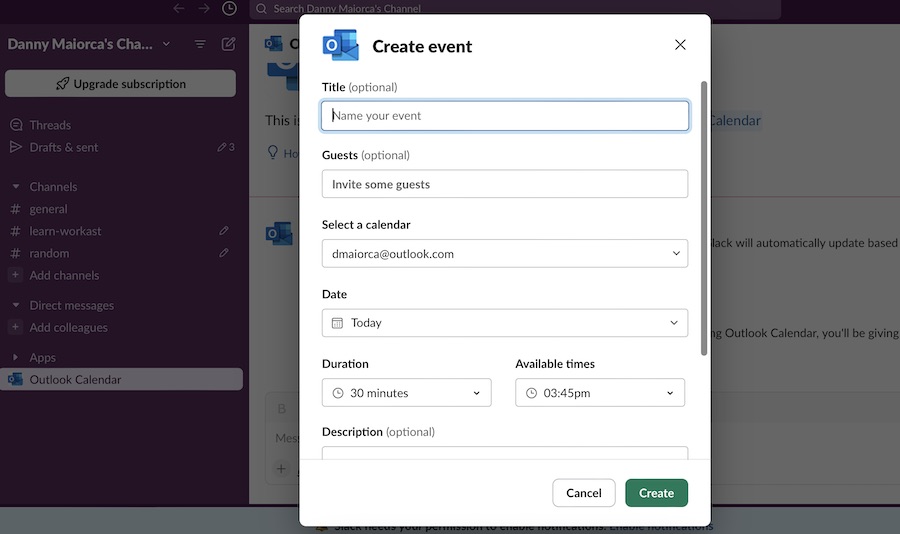Click the plus icon beside Add channels
Image resolution: width=900 pixels, height=534 pixels.
[x=15, y=275]
